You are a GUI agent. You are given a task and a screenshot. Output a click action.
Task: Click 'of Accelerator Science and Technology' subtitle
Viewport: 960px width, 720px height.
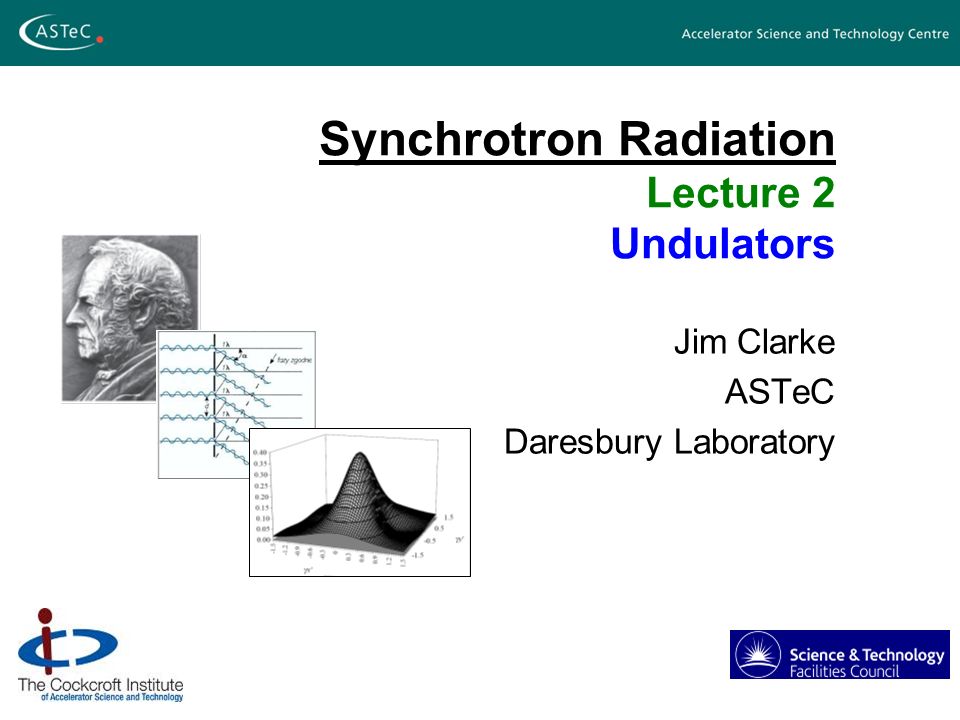point(112,697)
